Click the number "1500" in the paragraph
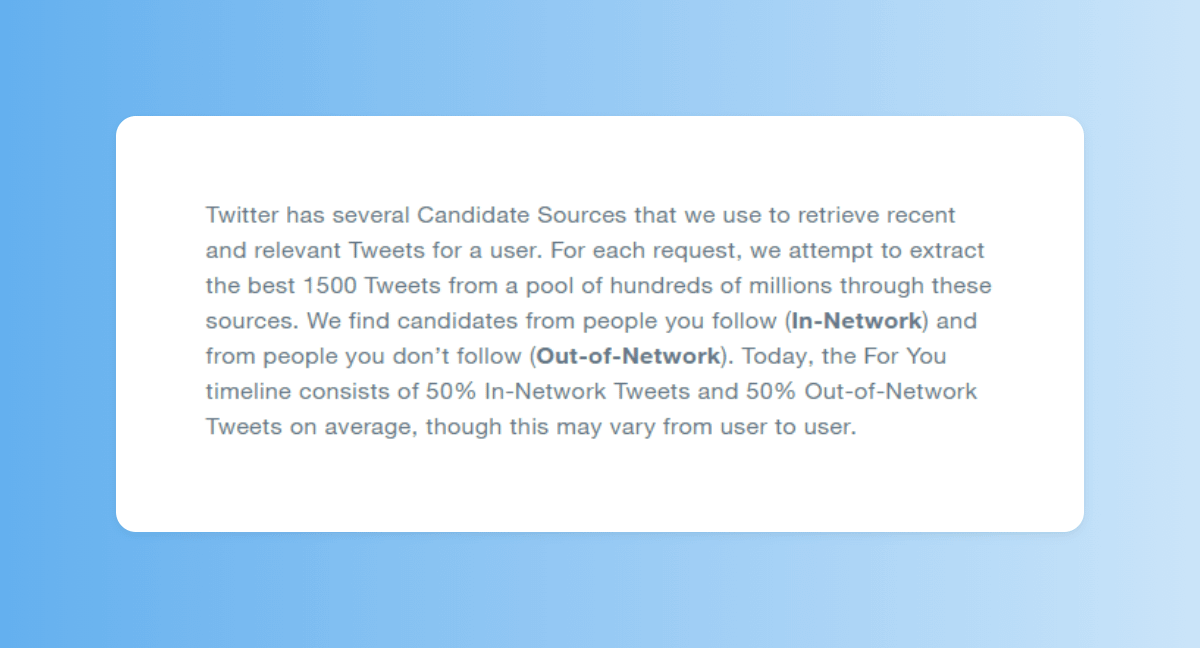The height and width of the screenshot is (648, 1200). (x=328, y=286)
